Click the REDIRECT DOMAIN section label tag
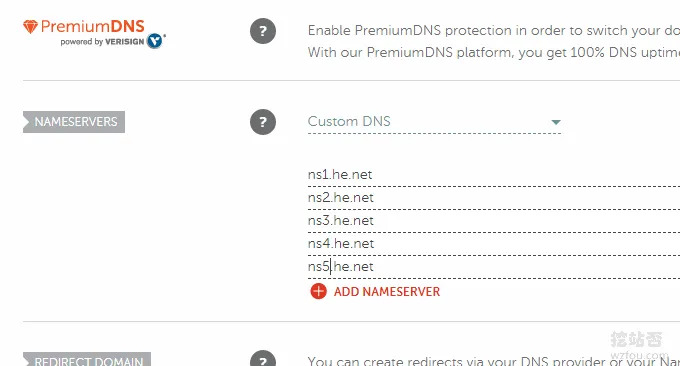The height and width of the screenshot is (366, 680). [x=87, y=359]
